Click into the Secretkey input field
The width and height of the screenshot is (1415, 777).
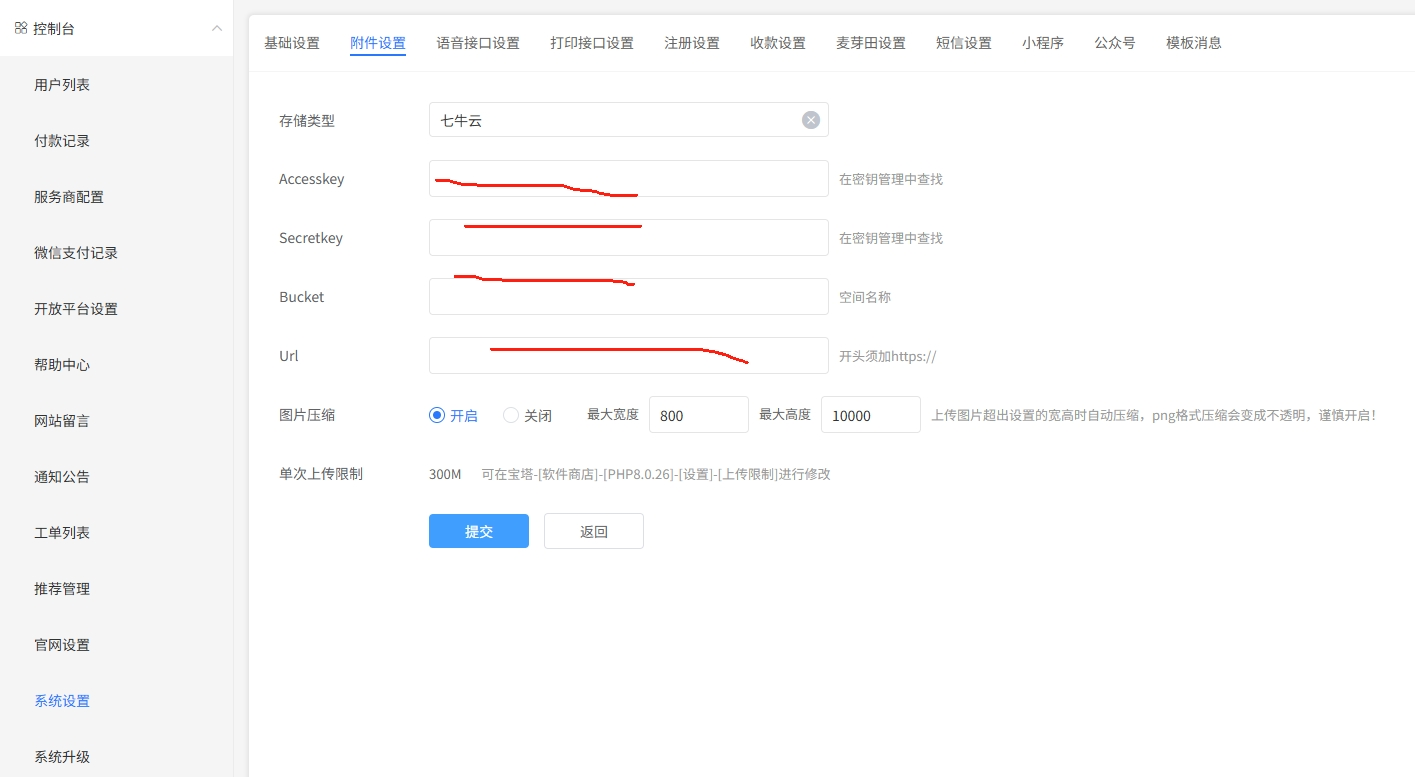tap(628, 238)
